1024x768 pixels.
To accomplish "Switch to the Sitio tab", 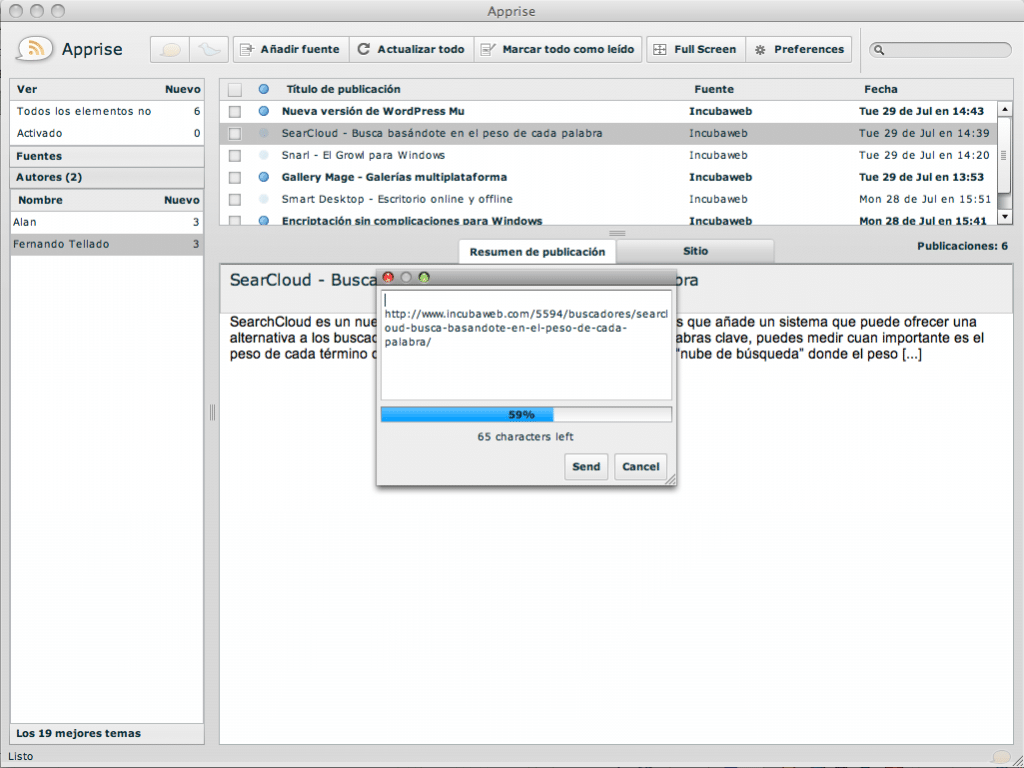I will [696, 251].
